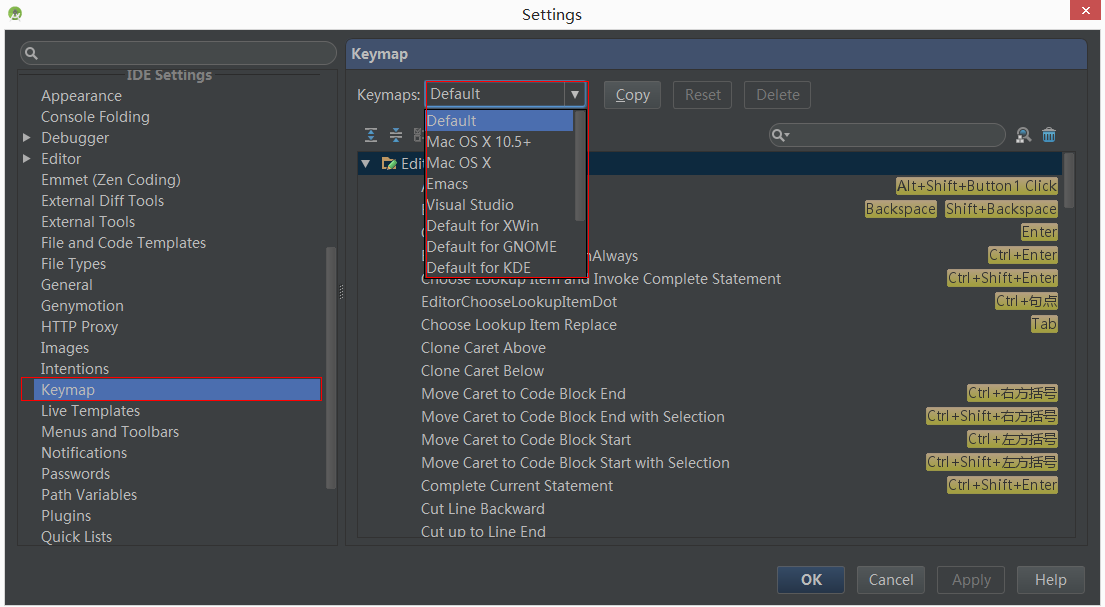Select Clone Caret Above action row
The image size is (1105, 607).
click(483, 348)
